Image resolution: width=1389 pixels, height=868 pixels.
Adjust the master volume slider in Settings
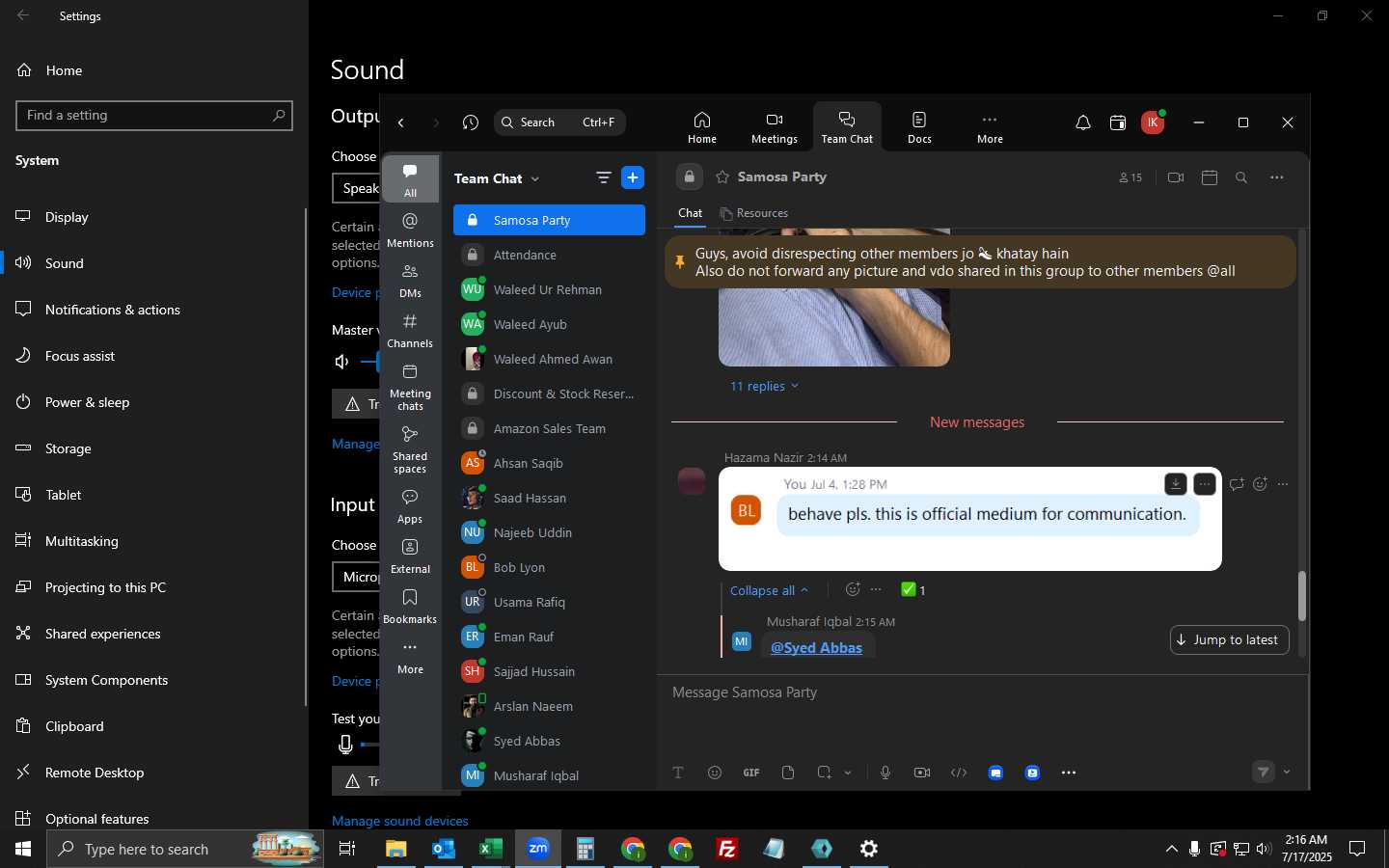369,362
